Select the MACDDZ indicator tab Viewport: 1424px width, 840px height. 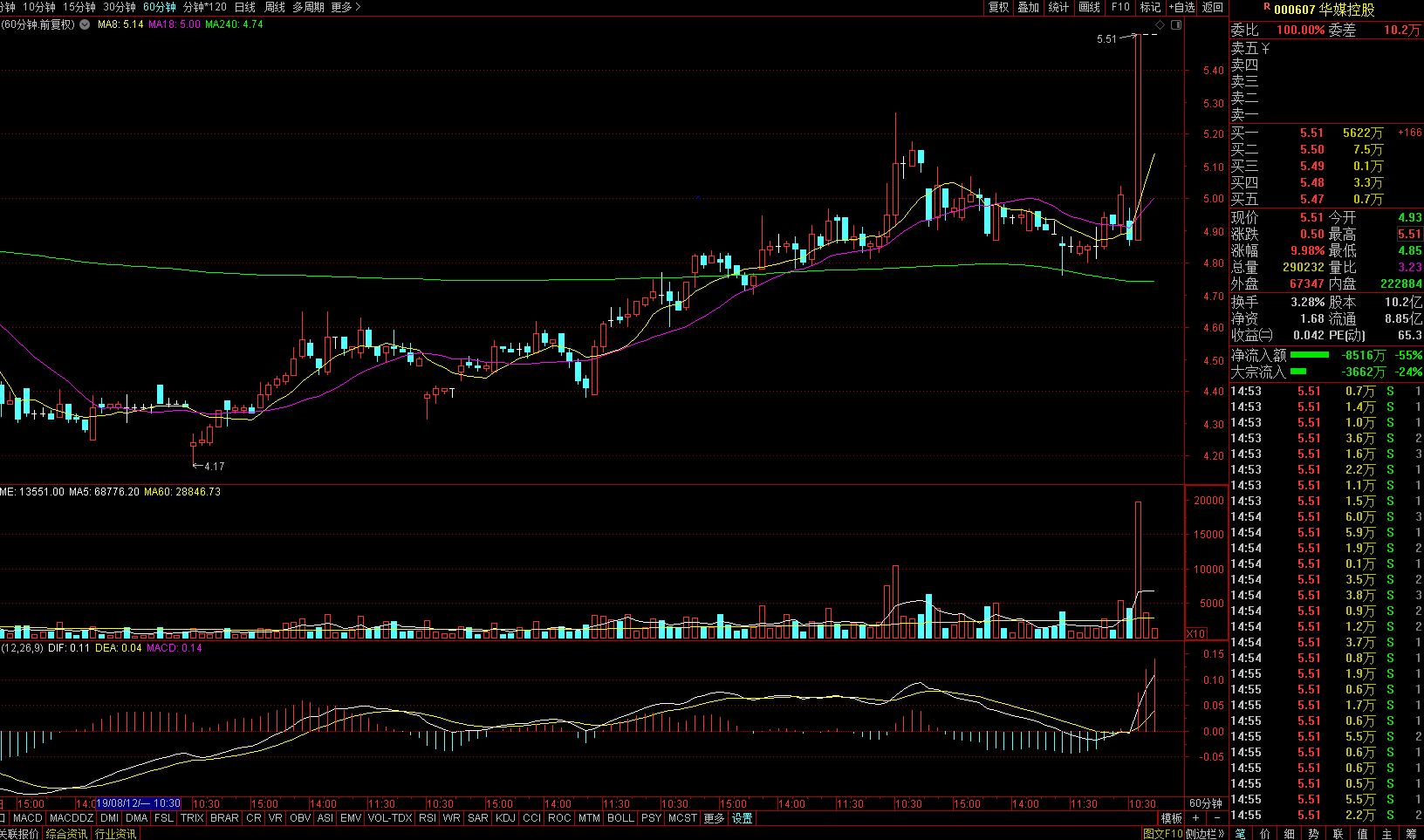[x=72, y=818]
